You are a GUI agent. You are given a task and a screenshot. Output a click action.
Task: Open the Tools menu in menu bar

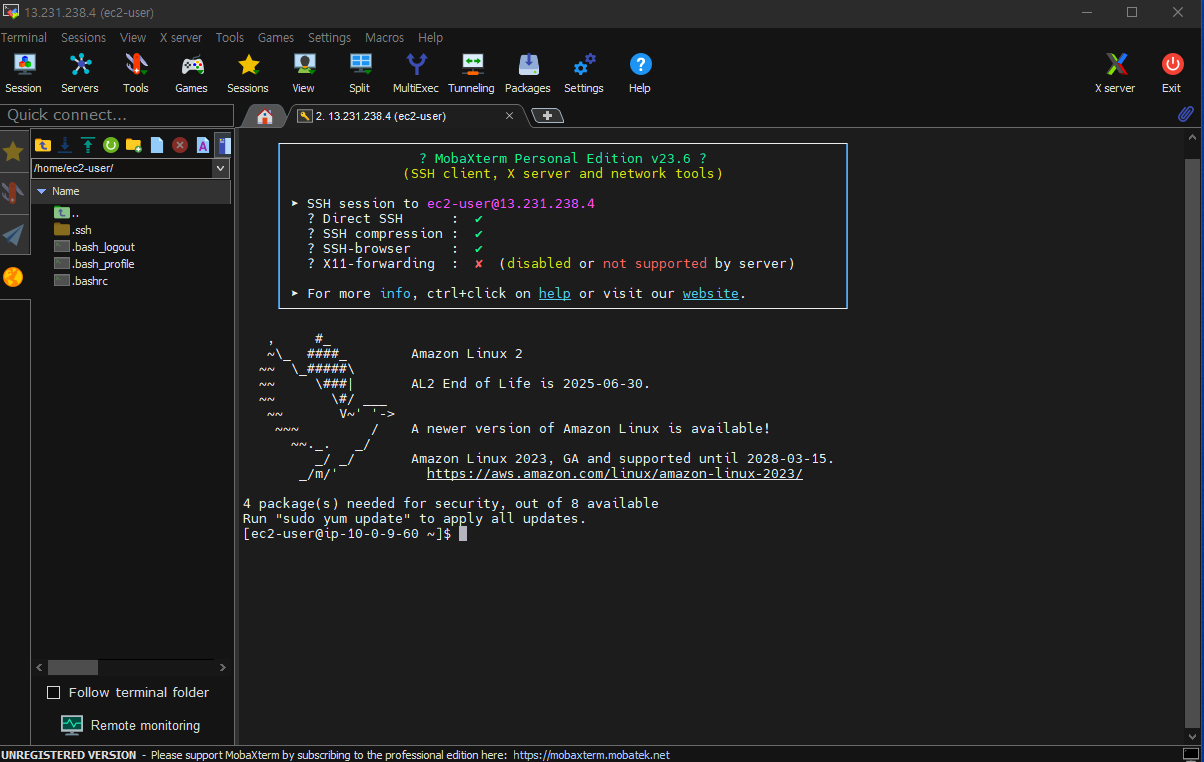point(230,37)
